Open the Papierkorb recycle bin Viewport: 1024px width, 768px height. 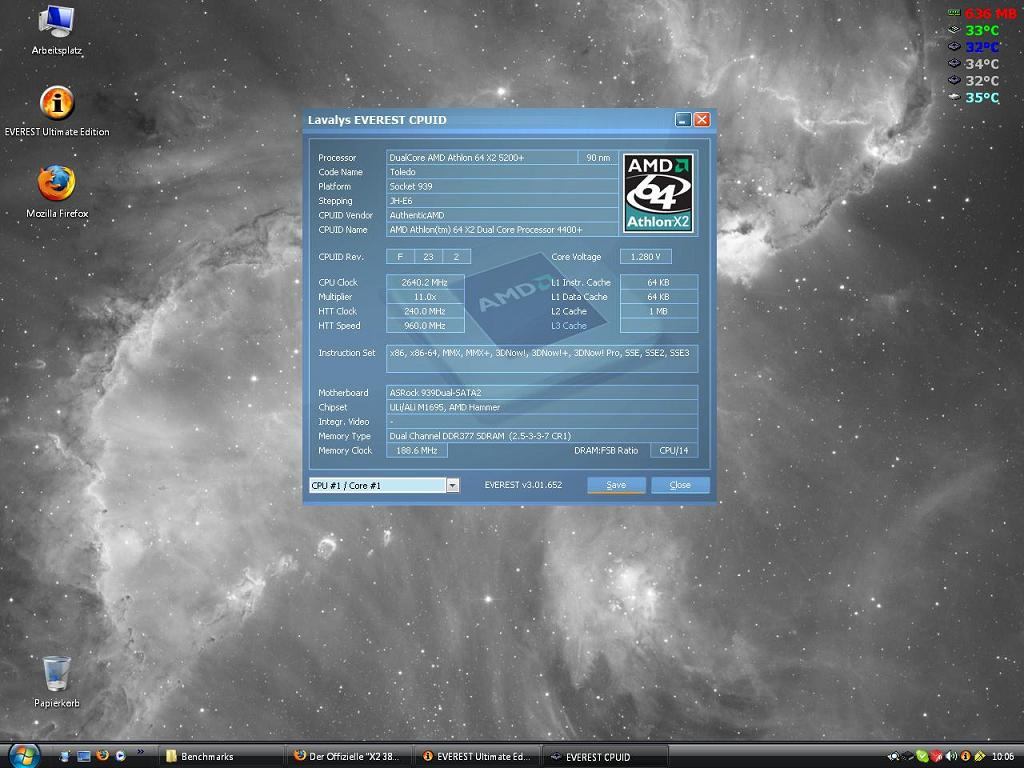tap(56, 682)
